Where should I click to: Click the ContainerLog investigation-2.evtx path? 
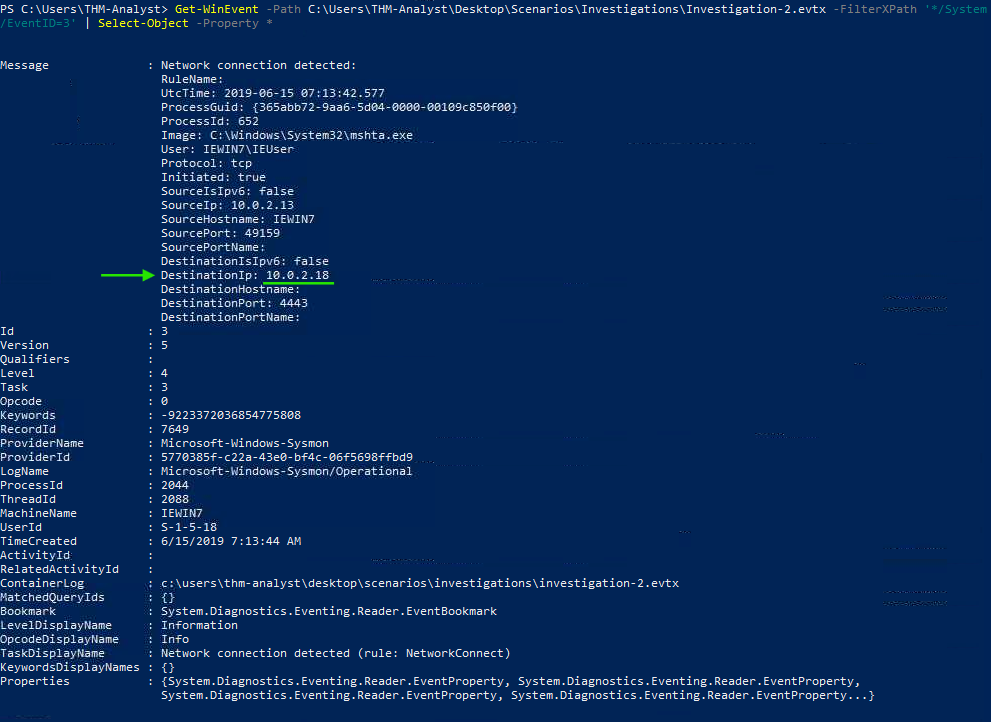pos(420,583)
